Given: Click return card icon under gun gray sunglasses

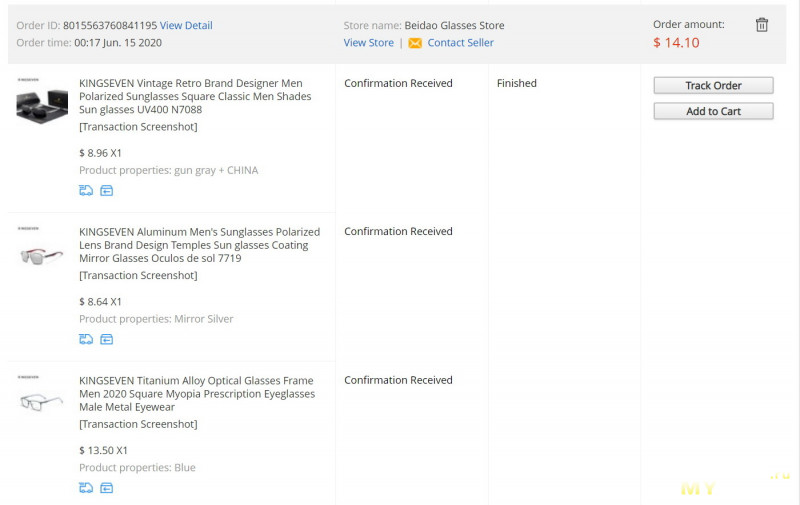Looking at the screenshot, I should 107,191.
